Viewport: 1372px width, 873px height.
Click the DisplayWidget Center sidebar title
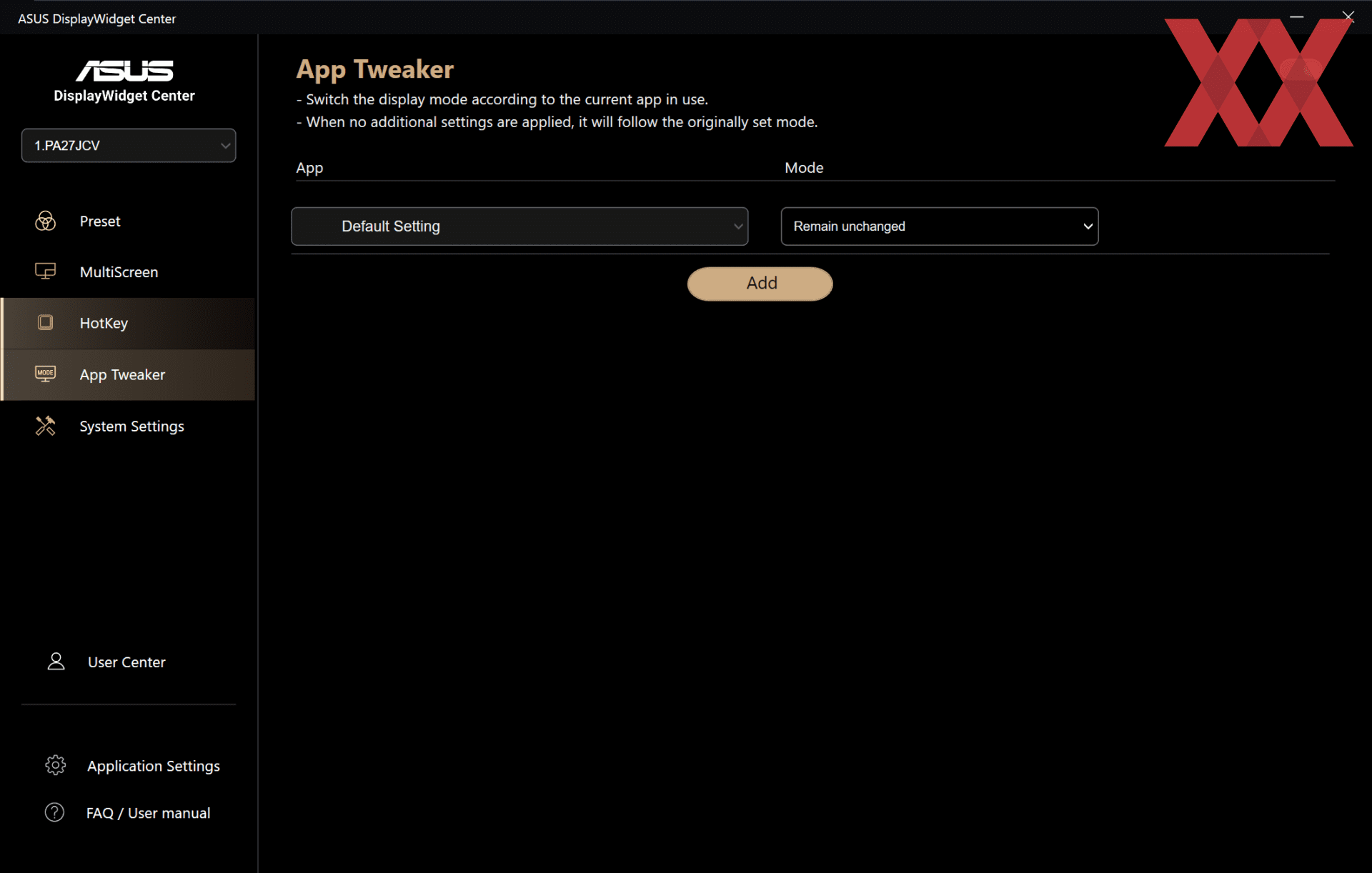pyautogui.click(x=124, y=96)
